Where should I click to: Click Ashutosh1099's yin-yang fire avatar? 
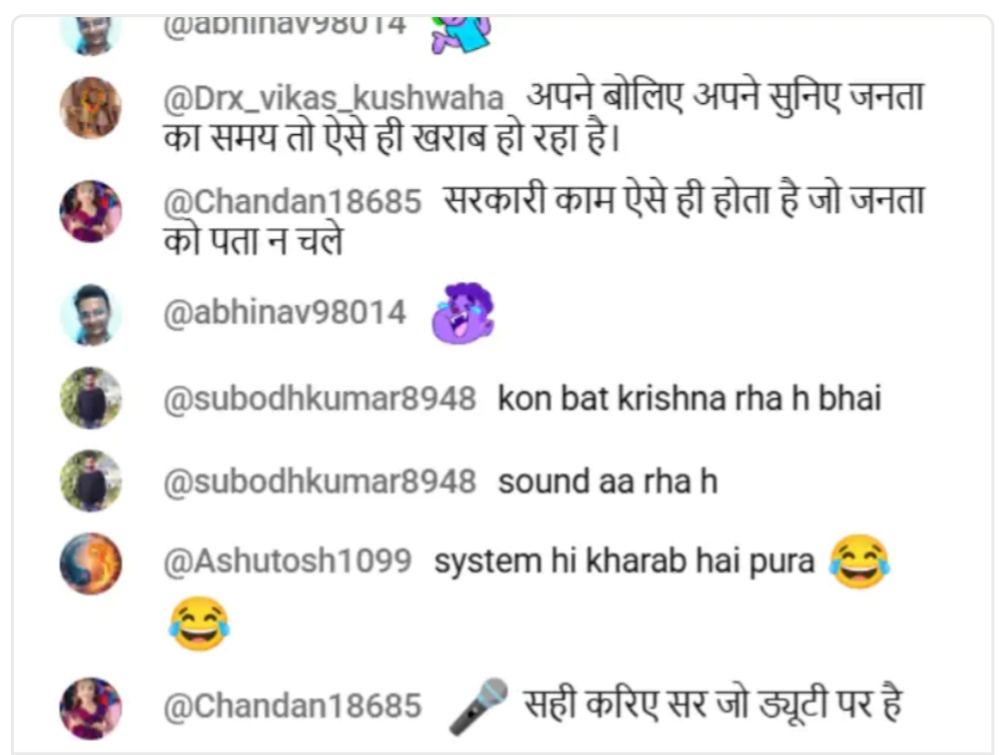(90, 563)
